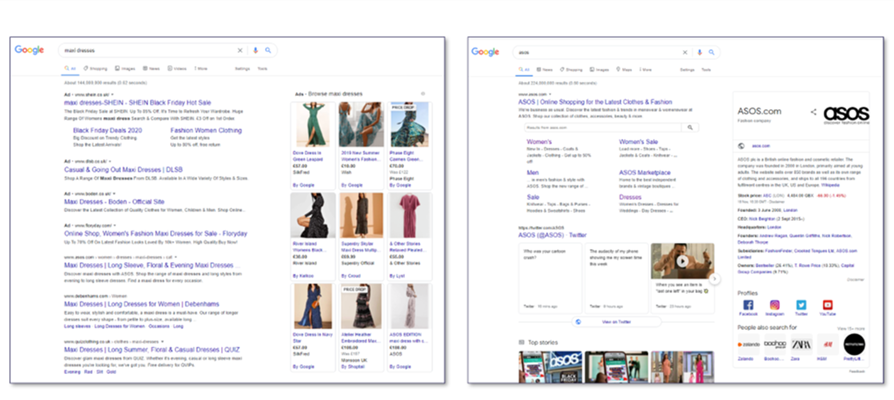894x400 pixels.
Task: Open the More menu in the asos window
Action: [646, 70]
